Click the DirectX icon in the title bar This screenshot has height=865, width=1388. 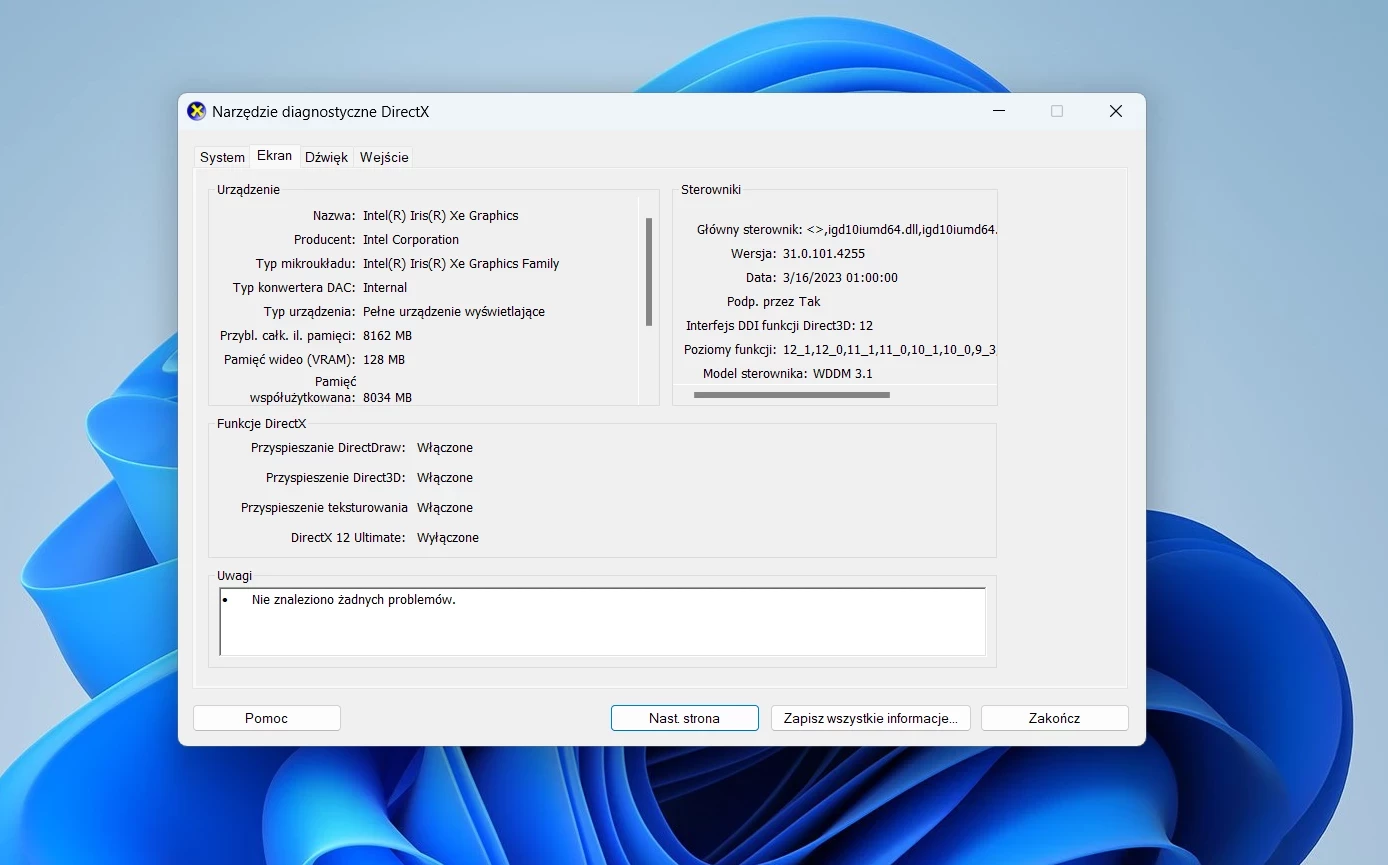[x=197, y=111]
